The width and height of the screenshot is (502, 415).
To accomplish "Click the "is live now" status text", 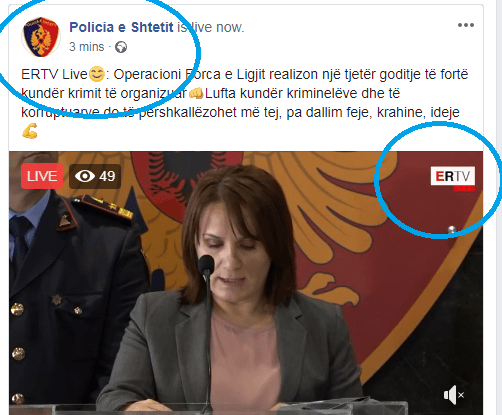I will 211,27.
